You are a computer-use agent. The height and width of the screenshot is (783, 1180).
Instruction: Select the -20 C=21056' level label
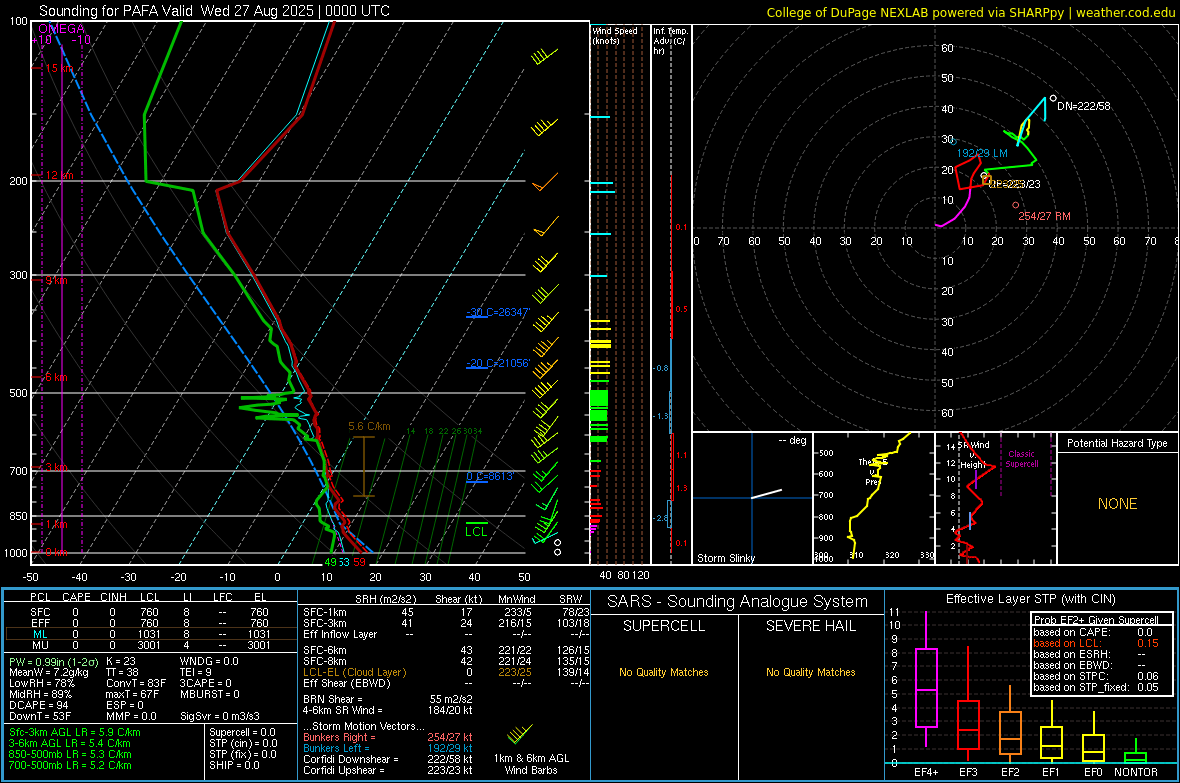(x=498, y=363)
